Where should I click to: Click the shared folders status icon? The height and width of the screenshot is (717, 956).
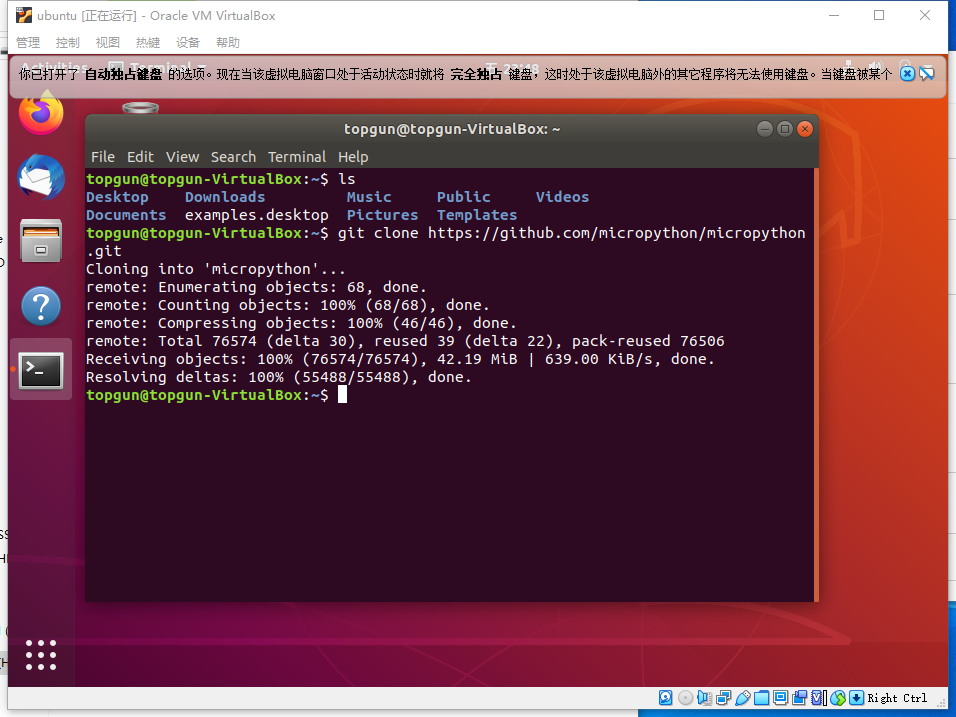coord(762,697)
